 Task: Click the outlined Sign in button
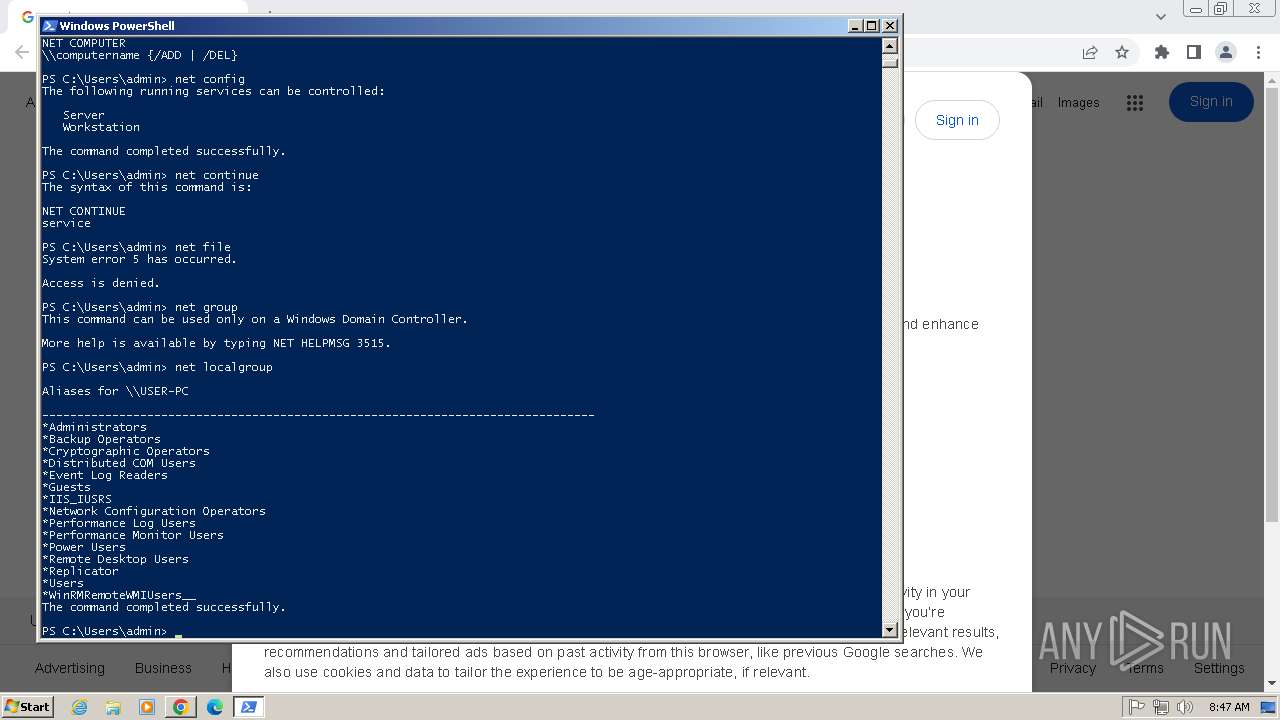pos(957,120)
